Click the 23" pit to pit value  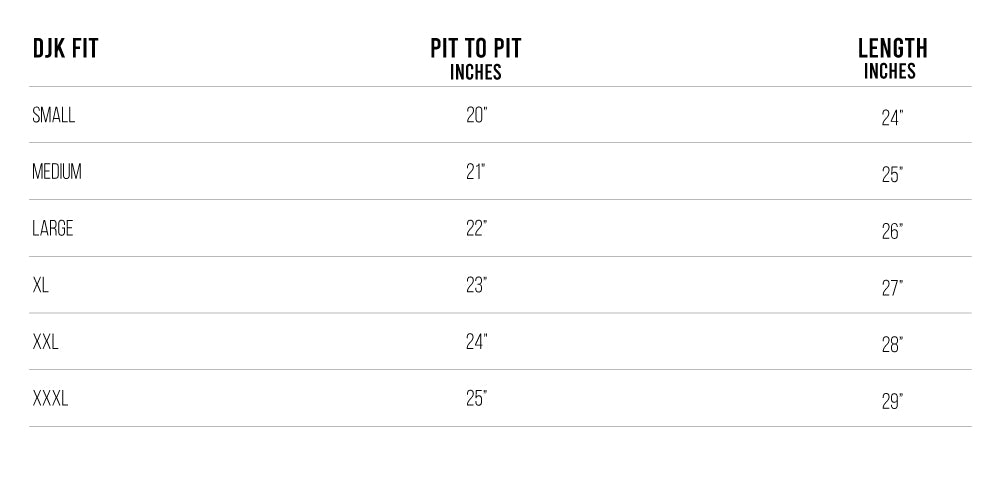coord(476,285)
